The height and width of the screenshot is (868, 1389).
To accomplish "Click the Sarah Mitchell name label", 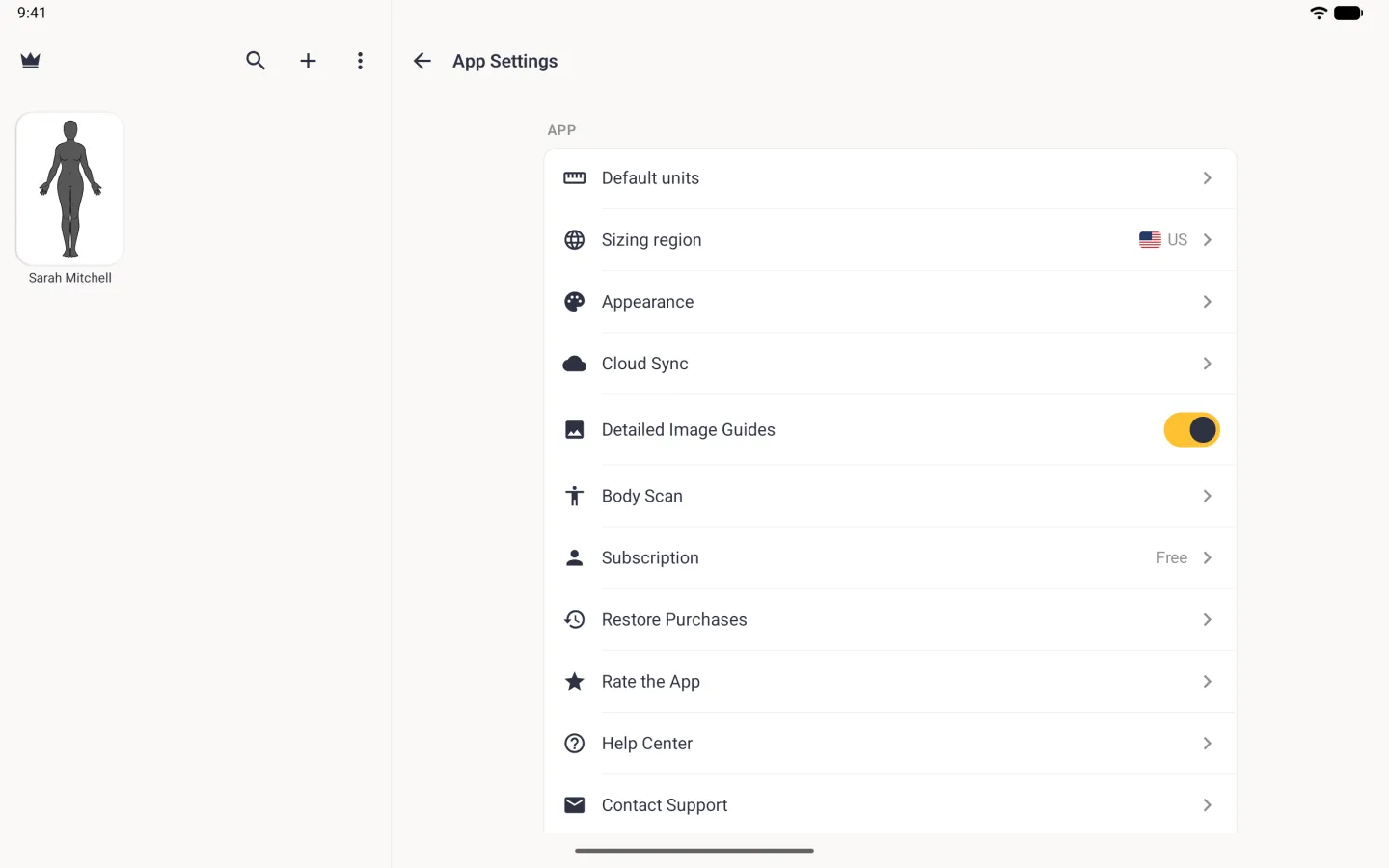I will [70, 278].
